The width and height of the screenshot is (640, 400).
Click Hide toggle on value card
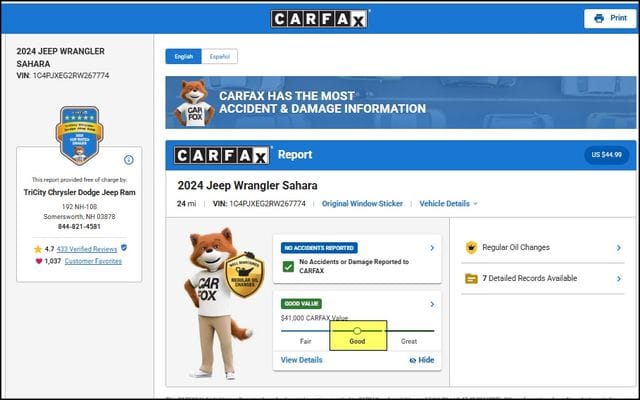coord(422,360)
